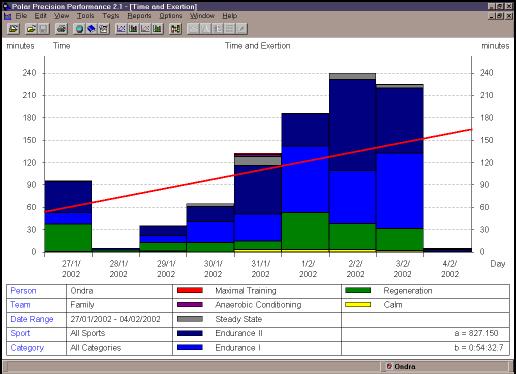
Task: Click the Category link in the info table
Action: coord(27,348)
